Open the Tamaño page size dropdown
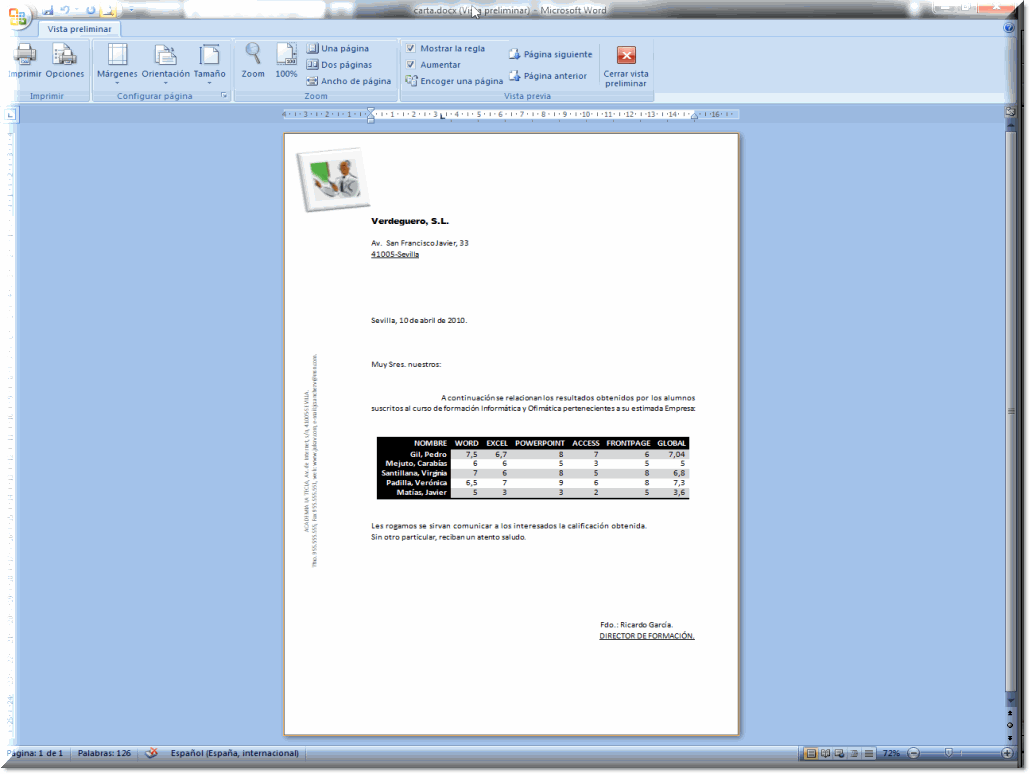This screenshot has height=774, width=1030. point(209,62)
